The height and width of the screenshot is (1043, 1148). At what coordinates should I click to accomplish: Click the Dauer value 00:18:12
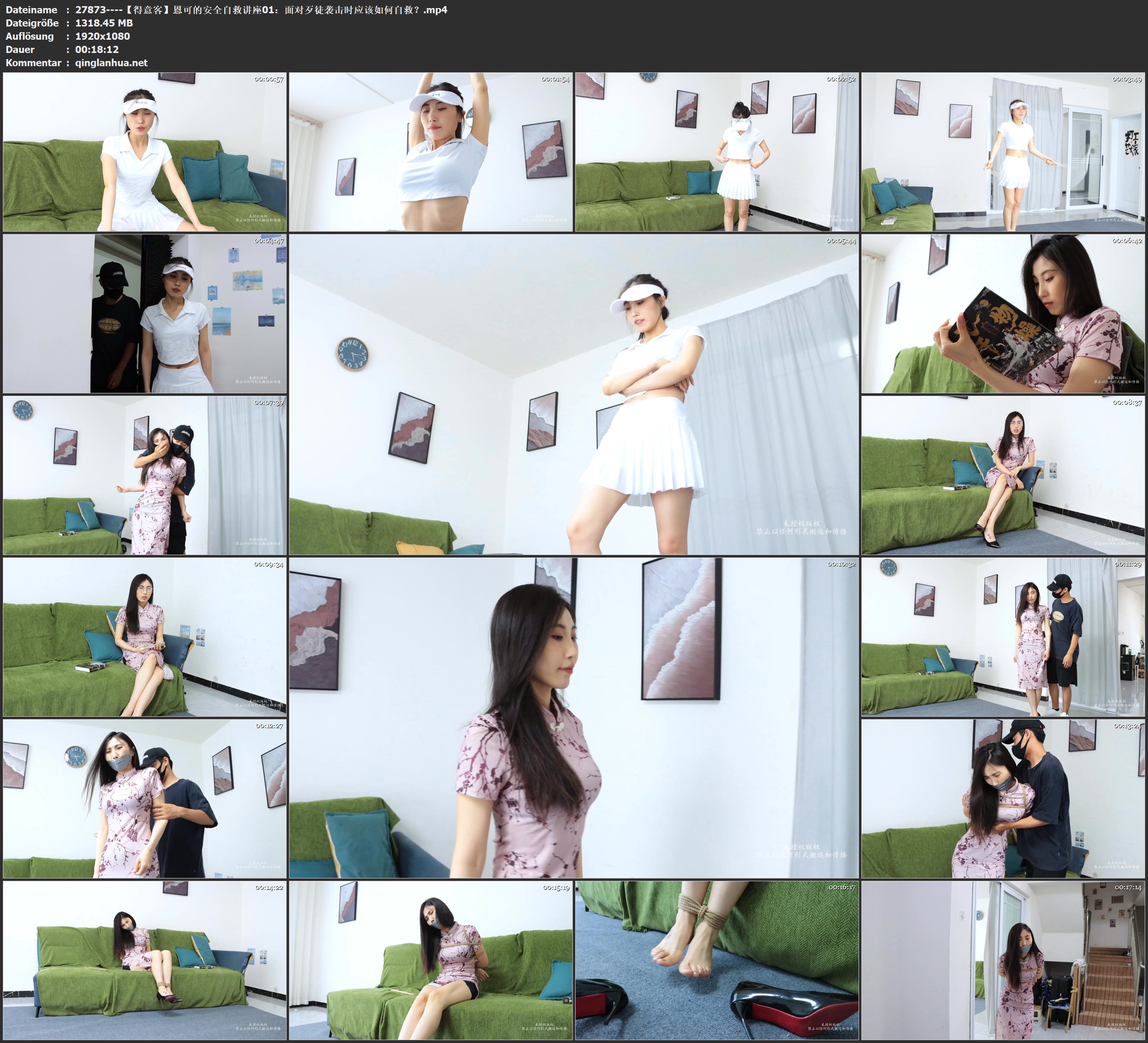[x=97, y=50]
